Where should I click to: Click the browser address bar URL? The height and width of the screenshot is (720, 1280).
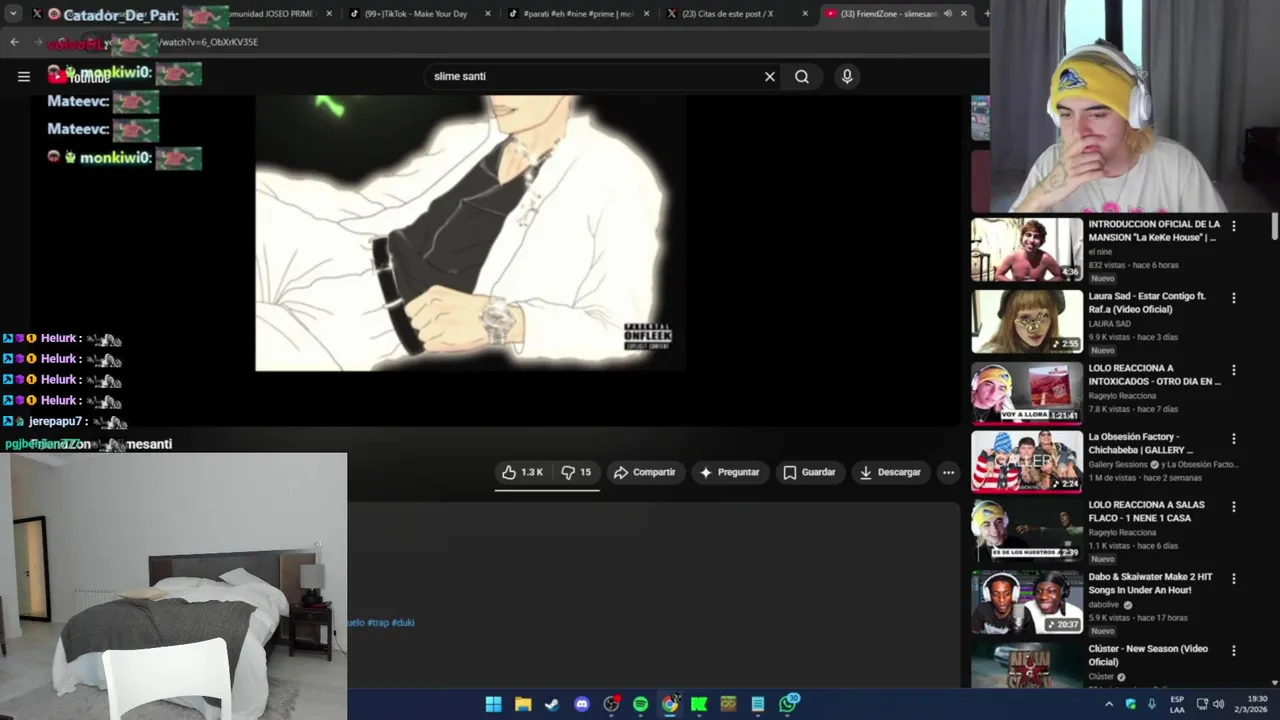point(208,42)
